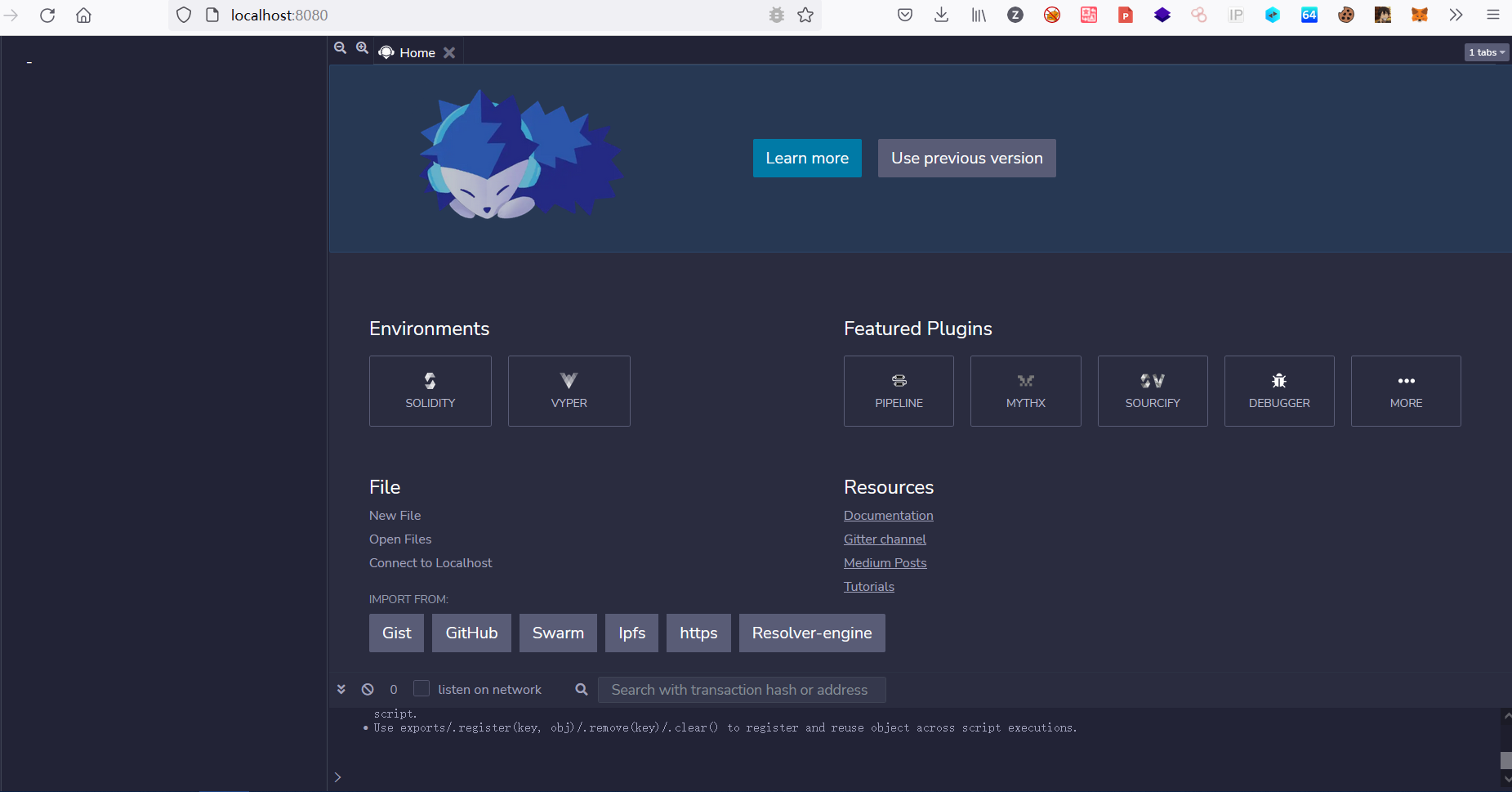1512x792 pixels.
Task: Clear the terminal console
Action: 368,690
